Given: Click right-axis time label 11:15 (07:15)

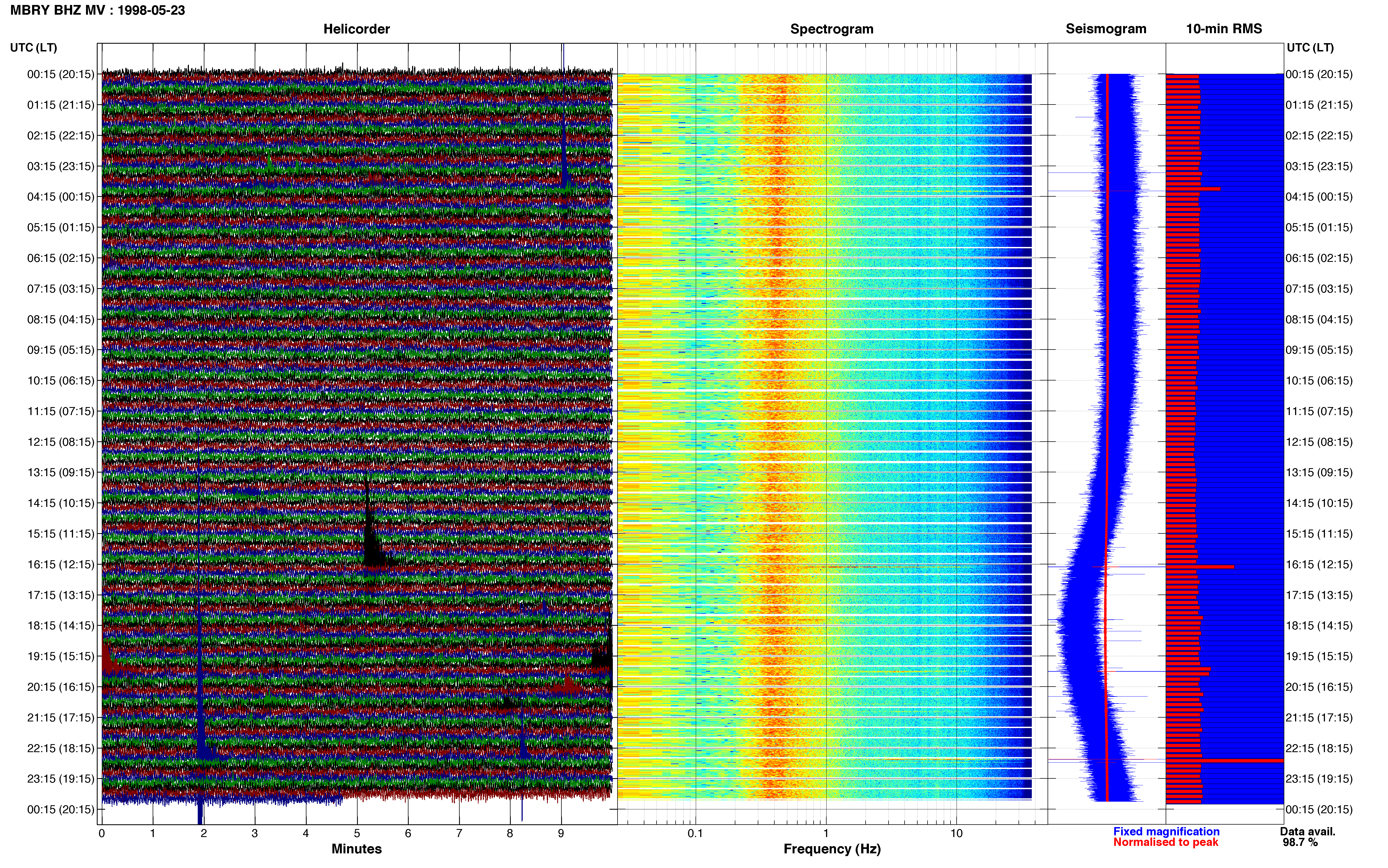Looking at the screenshot, I should 1319,411.
